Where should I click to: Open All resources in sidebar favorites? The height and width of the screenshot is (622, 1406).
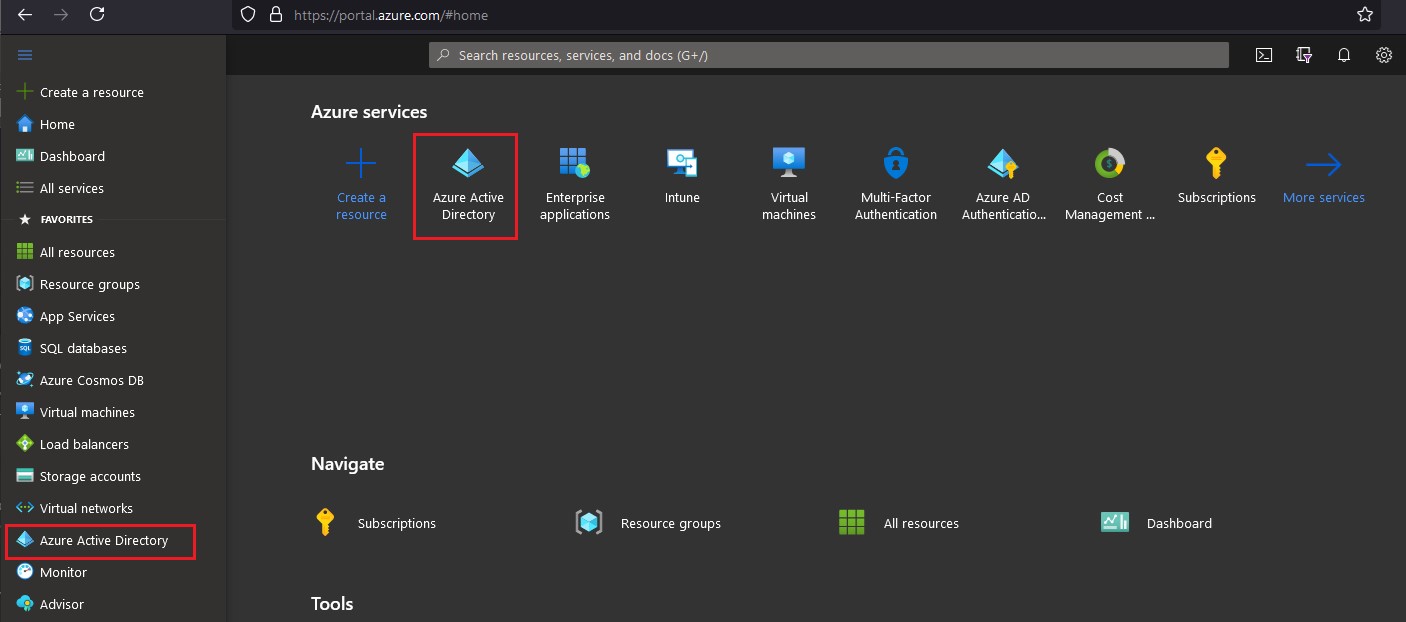pyautogui.click(x=77, y=252)
